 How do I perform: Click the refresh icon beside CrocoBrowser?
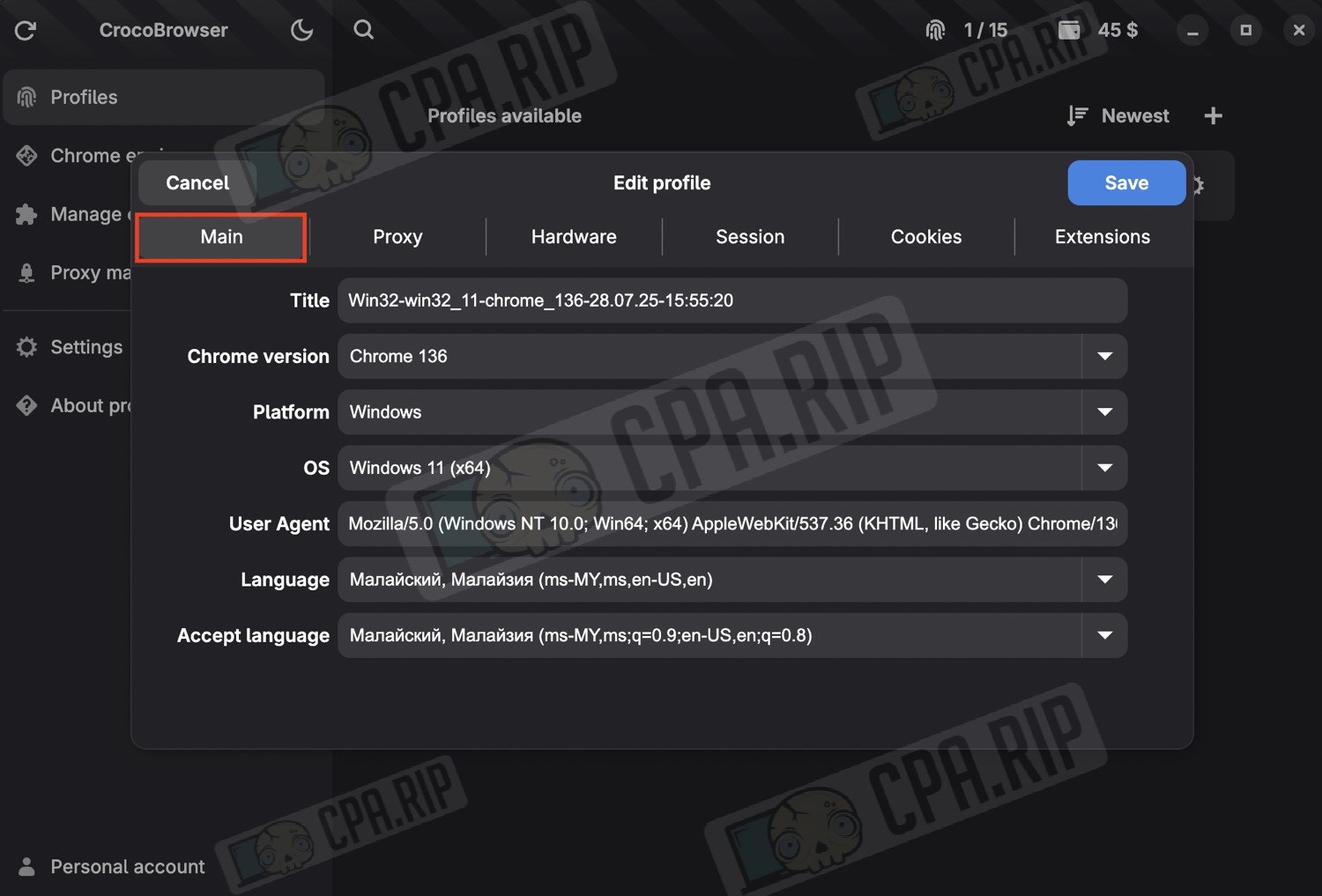coord(26,31)
